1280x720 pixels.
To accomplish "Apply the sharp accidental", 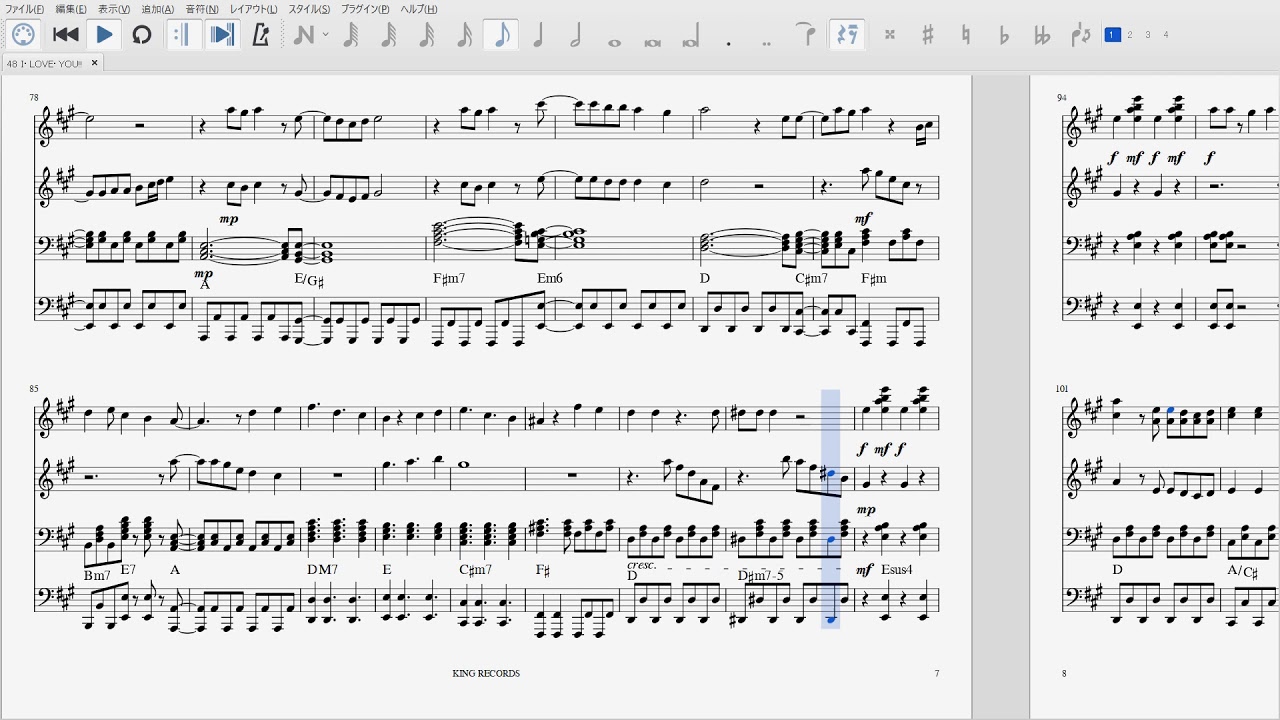I will (927, 35).
